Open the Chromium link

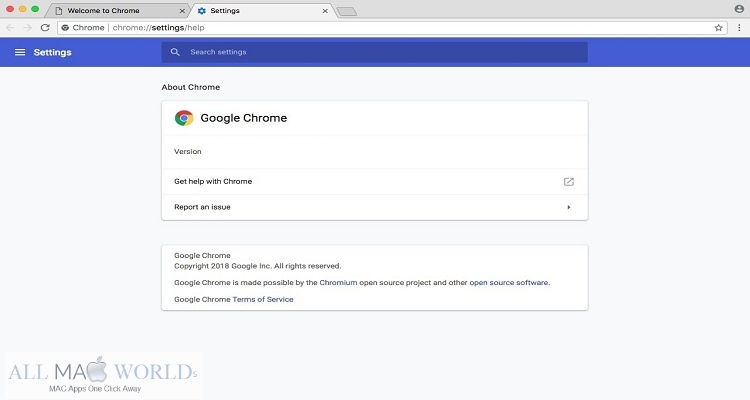[x=338, y=283]
